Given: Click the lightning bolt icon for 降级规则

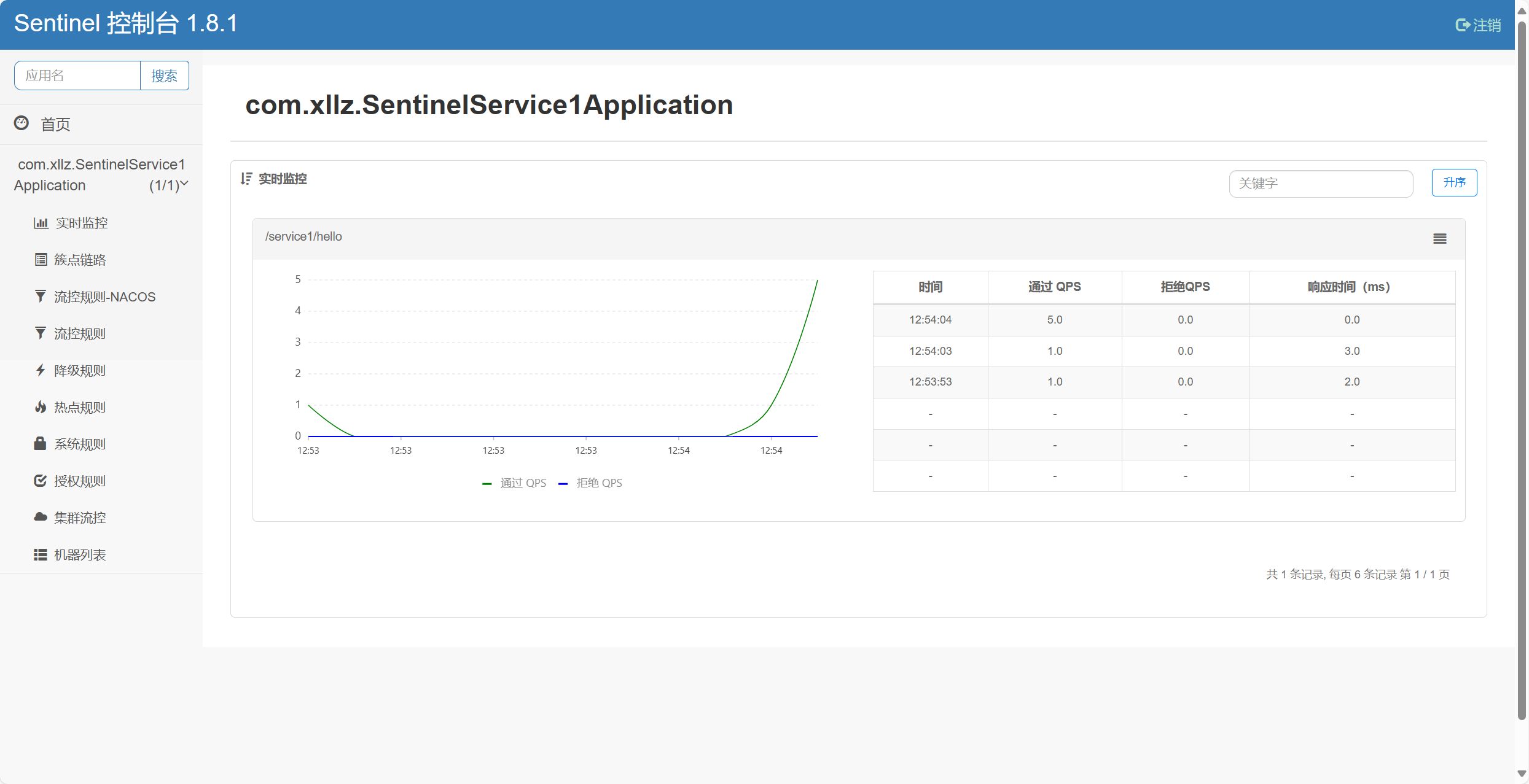Looking at the screenshot, I should (x=41, y=370).
